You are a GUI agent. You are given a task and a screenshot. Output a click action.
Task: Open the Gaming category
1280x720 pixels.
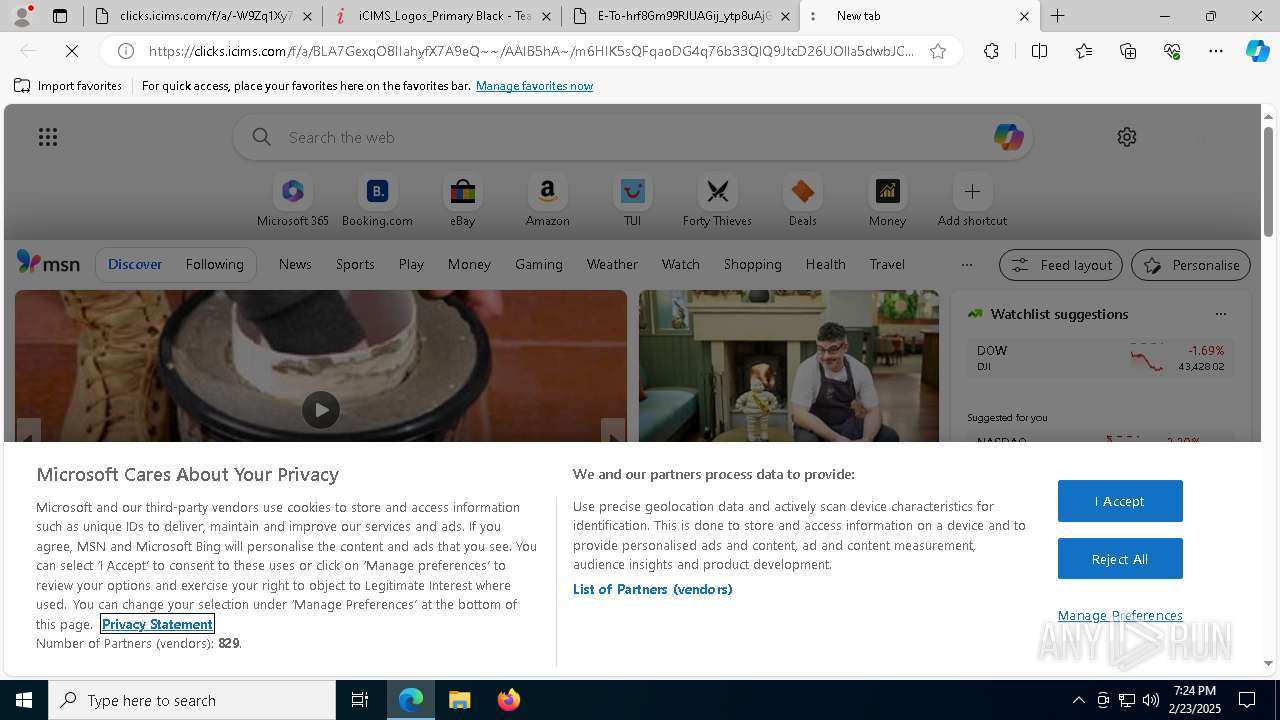click(x=539, y=264)
